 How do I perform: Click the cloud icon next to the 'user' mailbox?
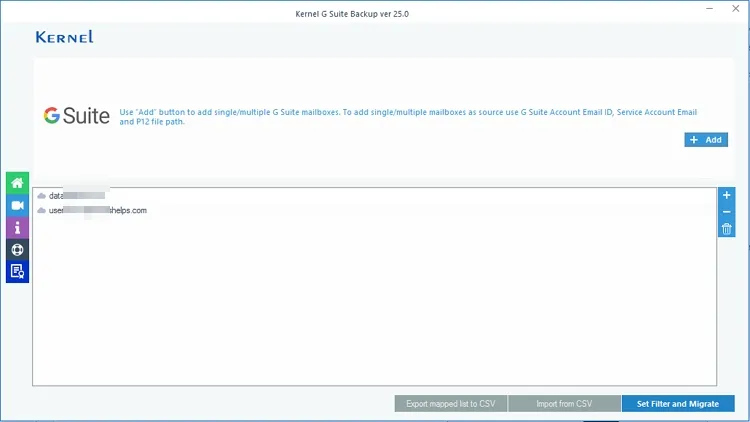[42, 211]
